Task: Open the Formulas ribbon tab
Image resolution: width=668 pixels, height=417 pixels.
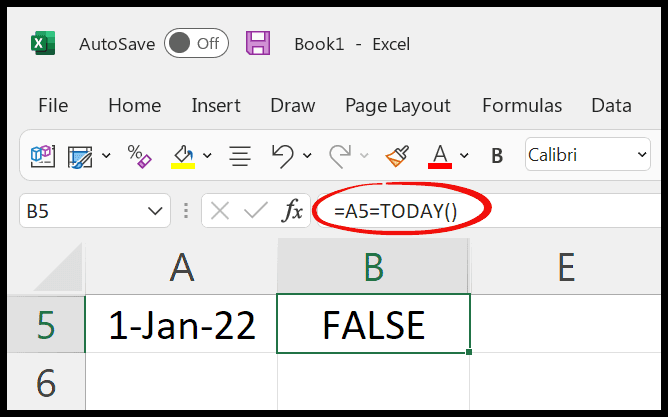Action: pos(522,105)
